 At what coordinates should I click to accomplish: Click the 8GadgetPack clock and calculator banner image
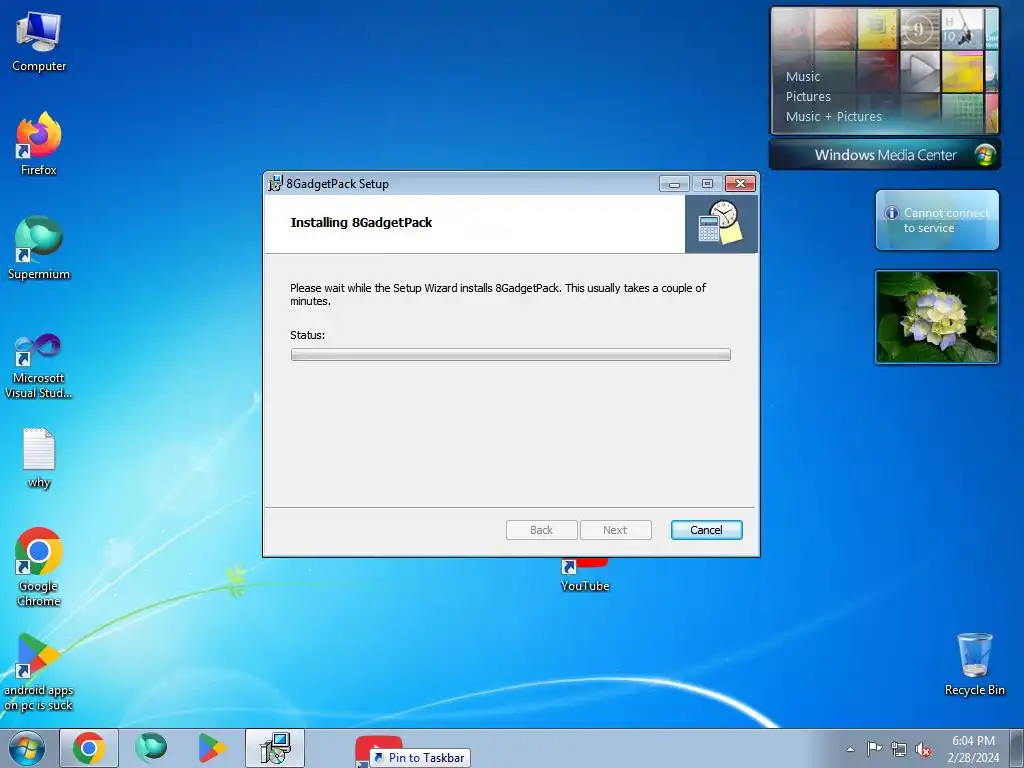(x=721, y=223)
